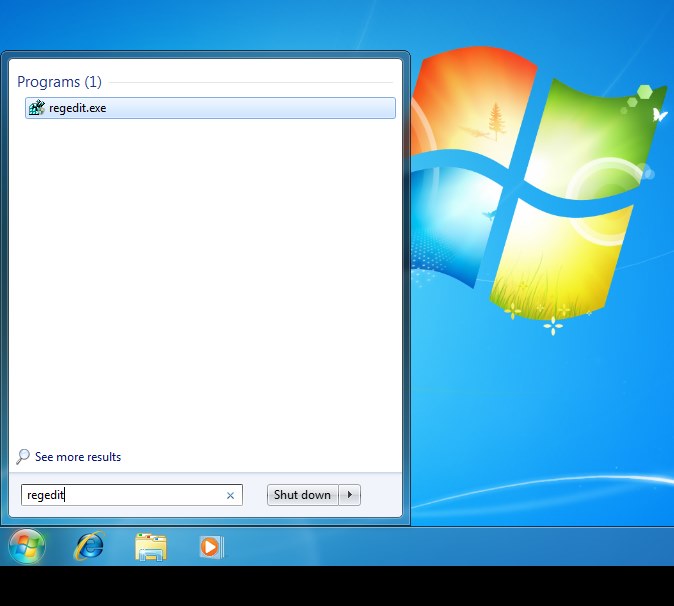Expand the shut down options arrow

(x=349, y=495)
